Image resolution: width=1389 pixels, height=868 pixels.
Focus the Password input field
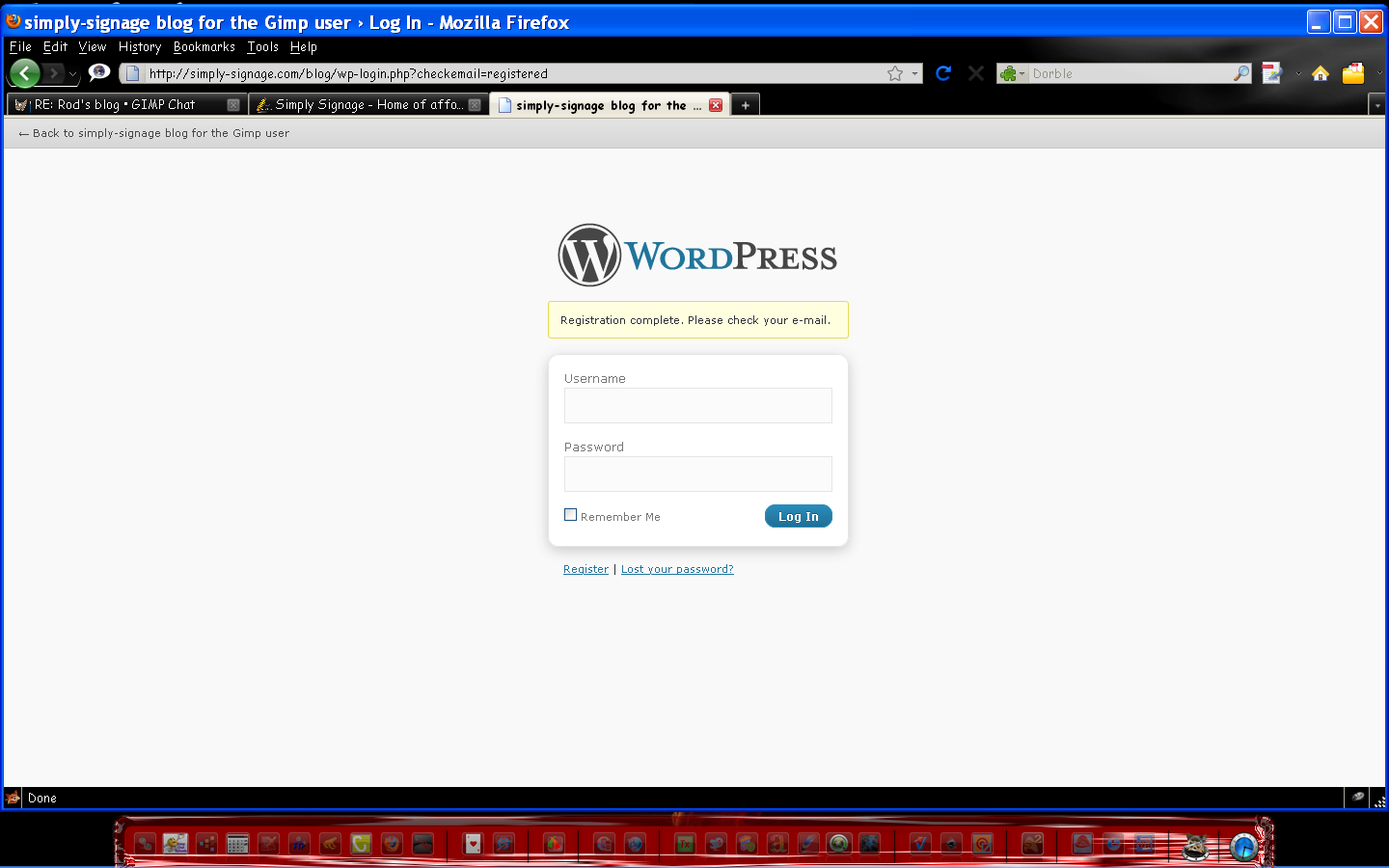[x=698, y=474]
